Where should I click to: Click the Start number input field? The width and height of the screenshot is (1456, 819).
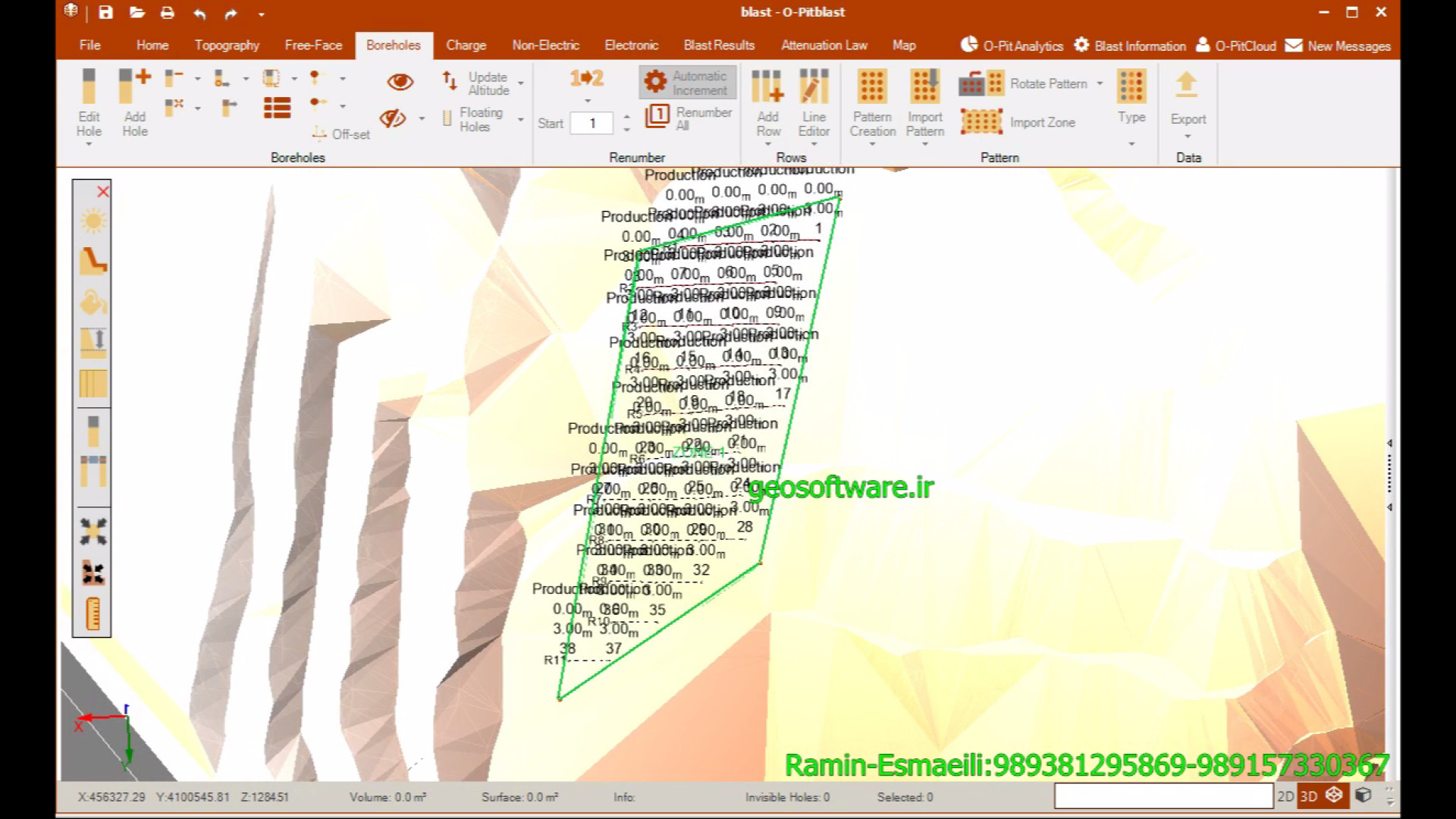591,124
